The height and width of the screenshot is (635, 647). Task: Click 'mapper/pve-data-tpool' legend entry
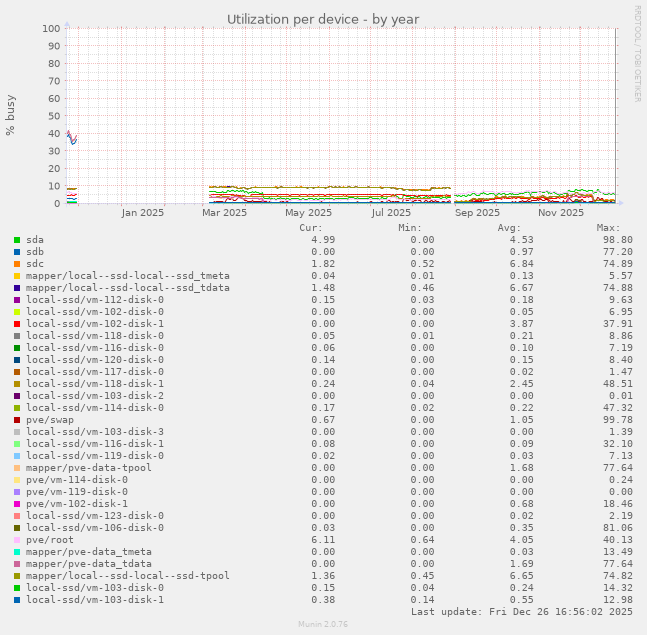[89, 468]
